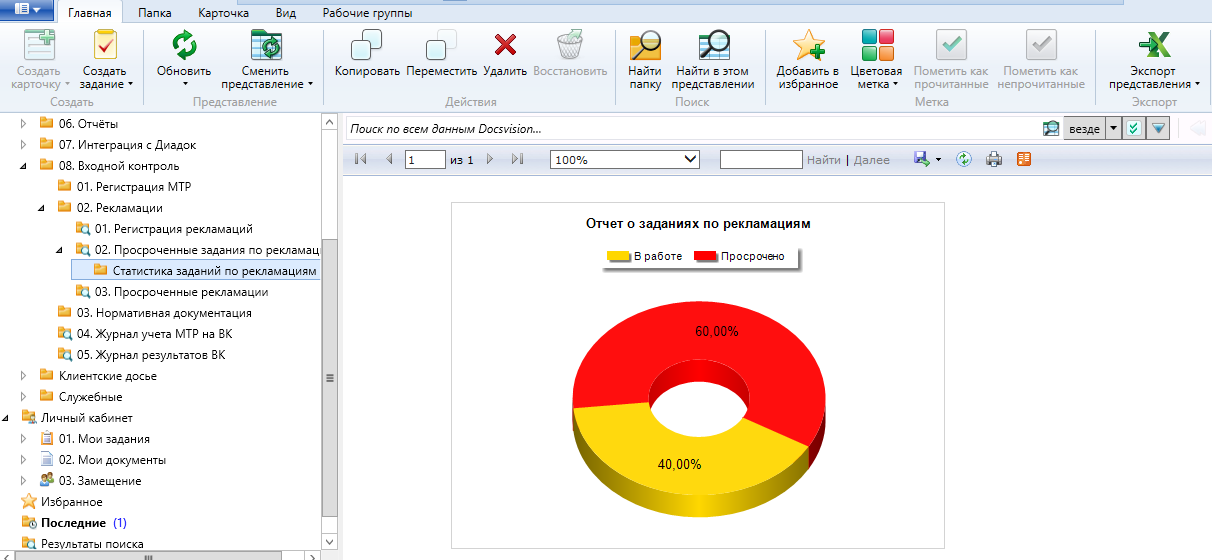Open the везде search scope dropdown
The height and width of the screenshot is (560, 1212).
pos(1113,129)
